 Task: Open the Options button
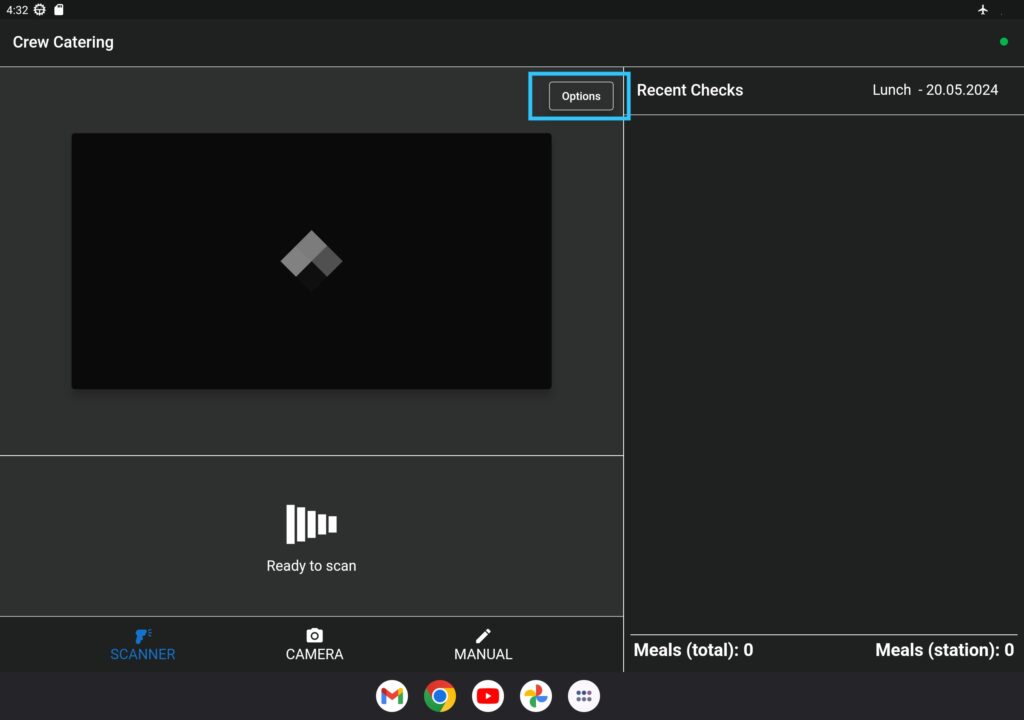581,96
